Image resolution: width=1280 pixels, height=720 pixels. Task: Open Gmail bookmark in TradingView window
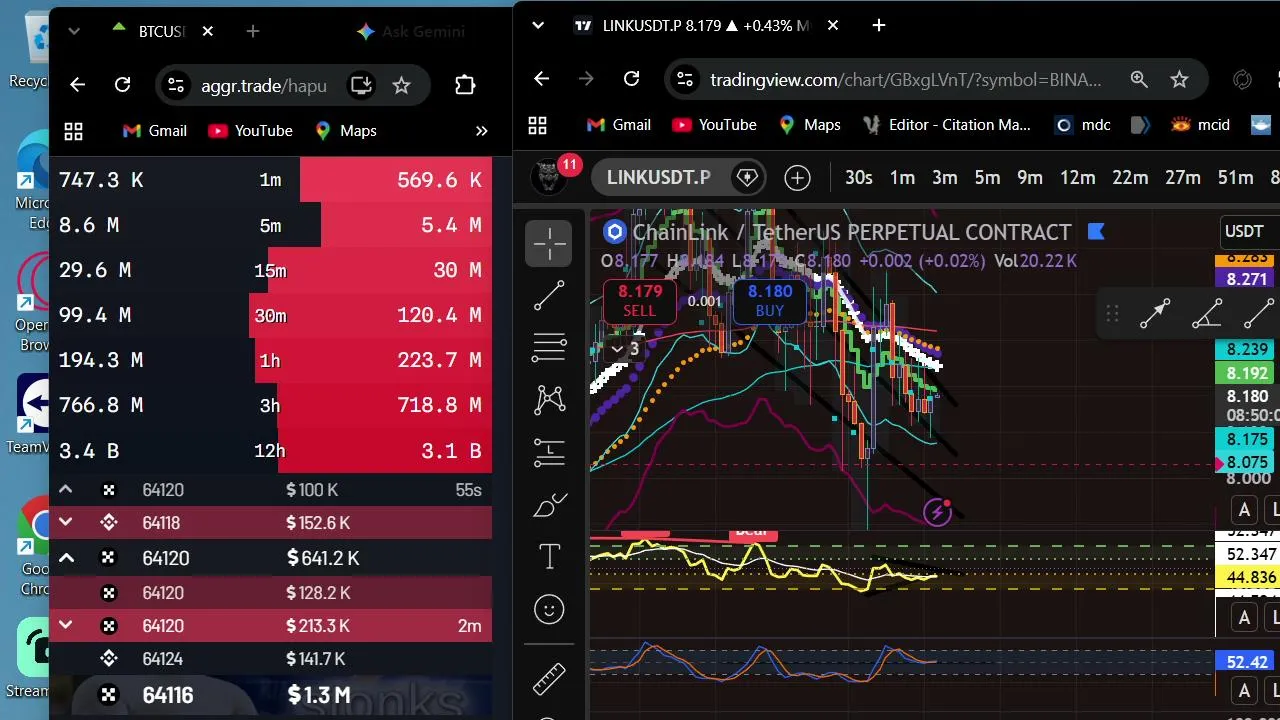[619, 125]
